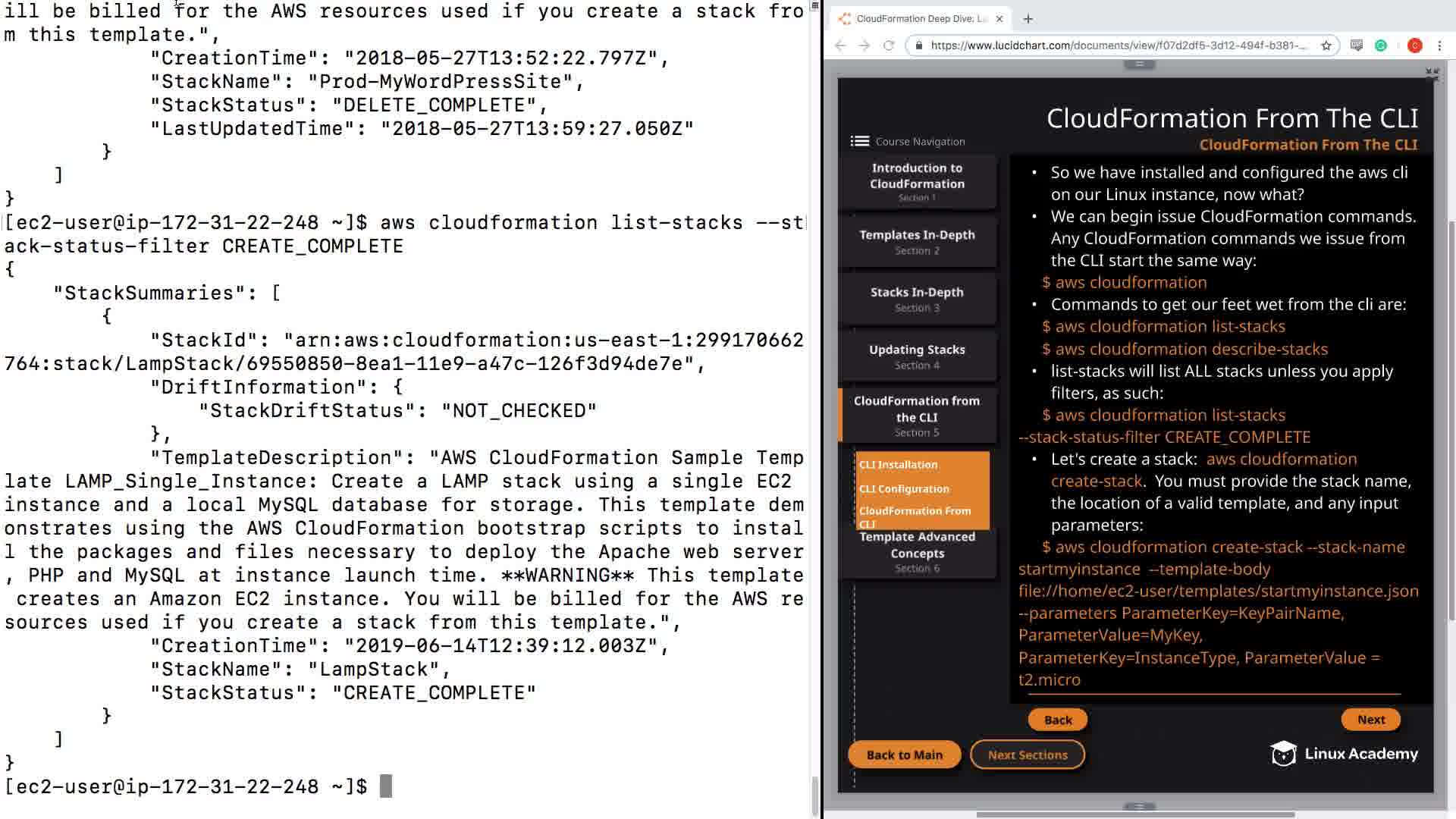This screenshot has height=819, width=1456.
Task: Open a new browser tab
Action: pyautogui.click(x=1028, y=19)
